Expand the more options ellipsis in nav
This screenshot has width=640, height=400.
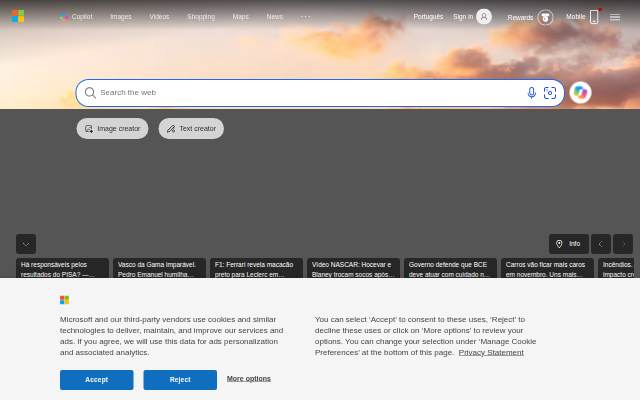pyautogui.click(x=305, y=17)
